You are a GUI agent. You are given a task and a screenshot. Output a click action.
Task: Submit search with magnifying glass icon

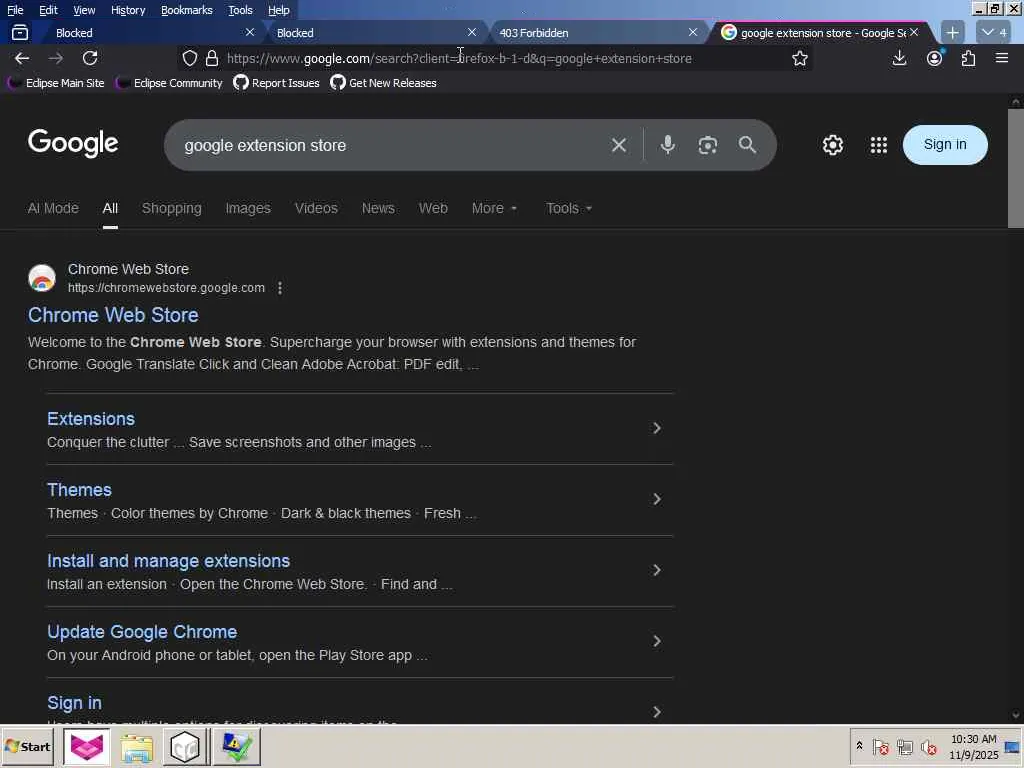click(747, 145)
